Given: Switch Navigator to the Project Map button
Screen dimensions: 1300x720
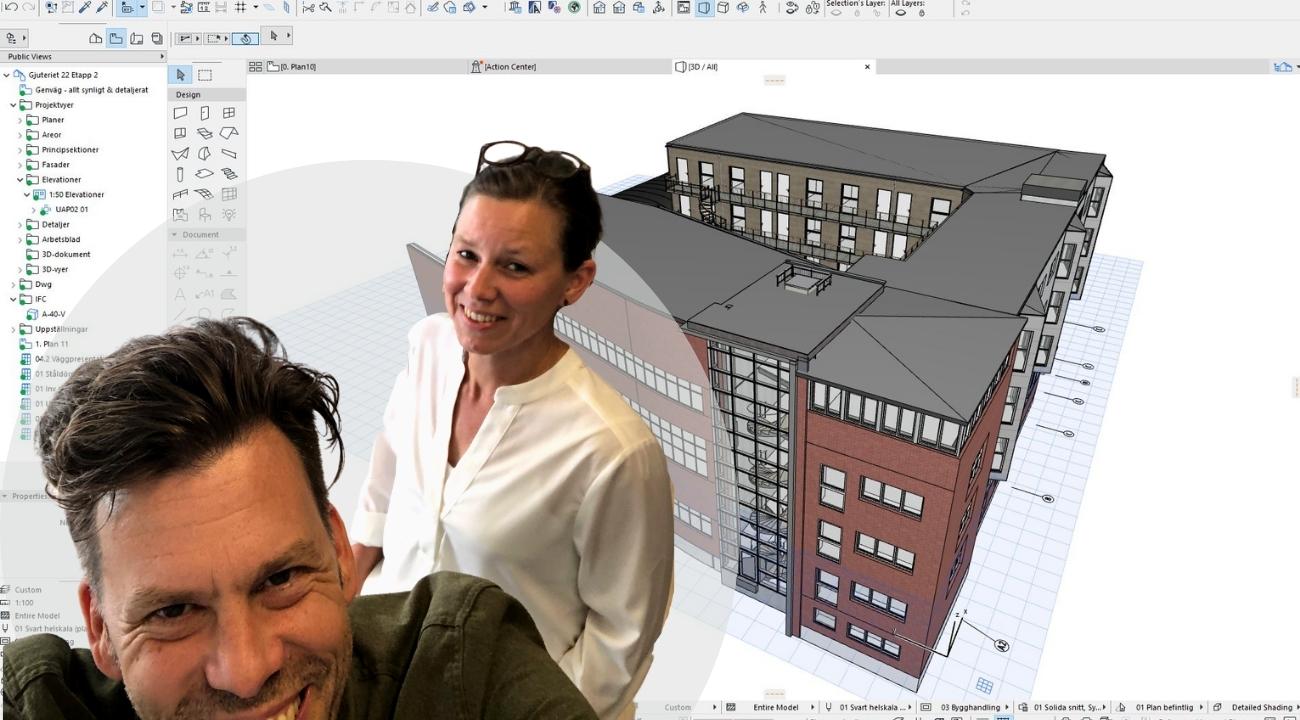Looking at the screenshot, I should point(96,38).
